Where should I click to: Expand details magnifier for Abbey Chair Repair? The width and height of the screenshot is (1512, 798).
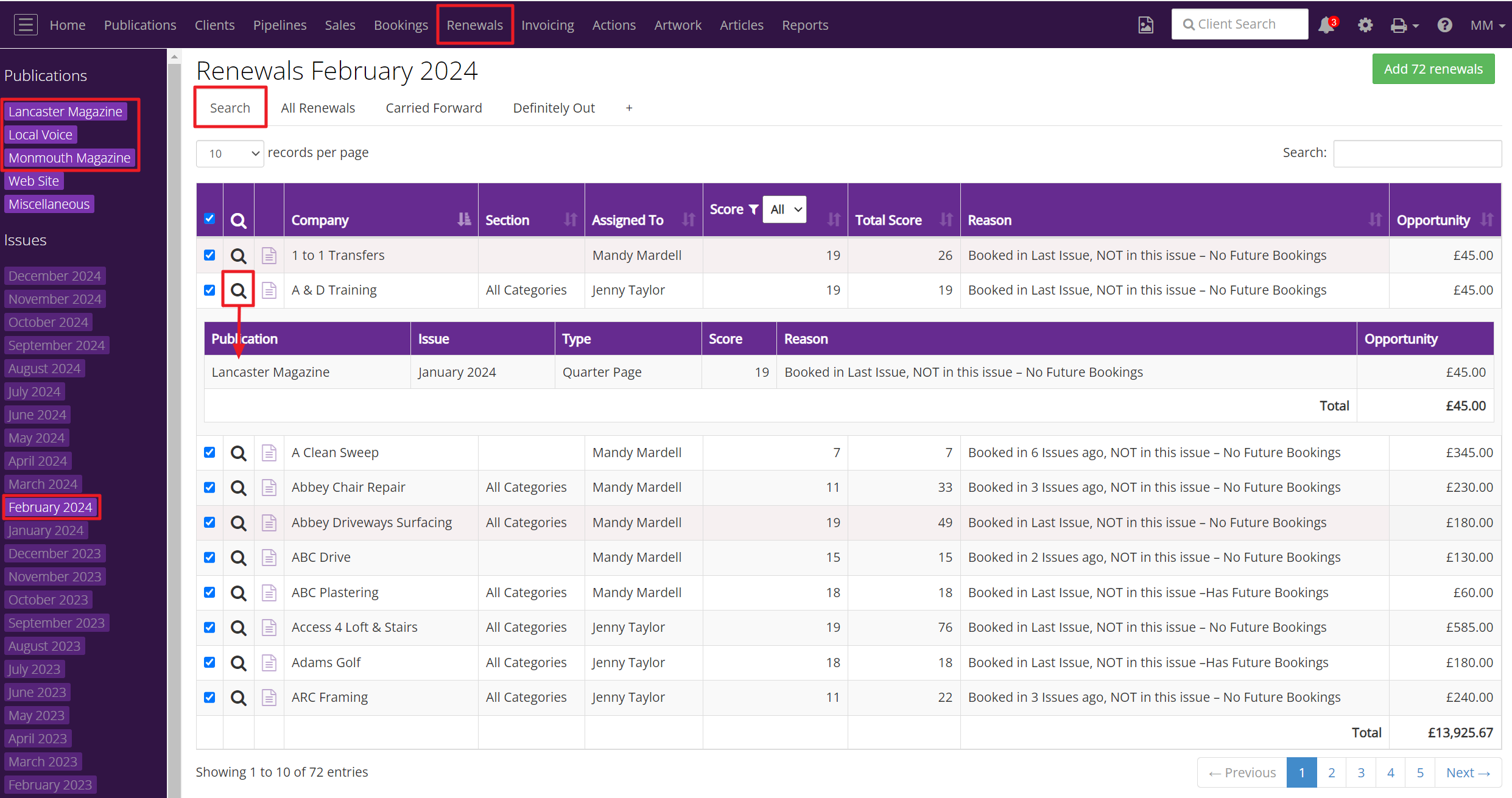coord(239,488)
